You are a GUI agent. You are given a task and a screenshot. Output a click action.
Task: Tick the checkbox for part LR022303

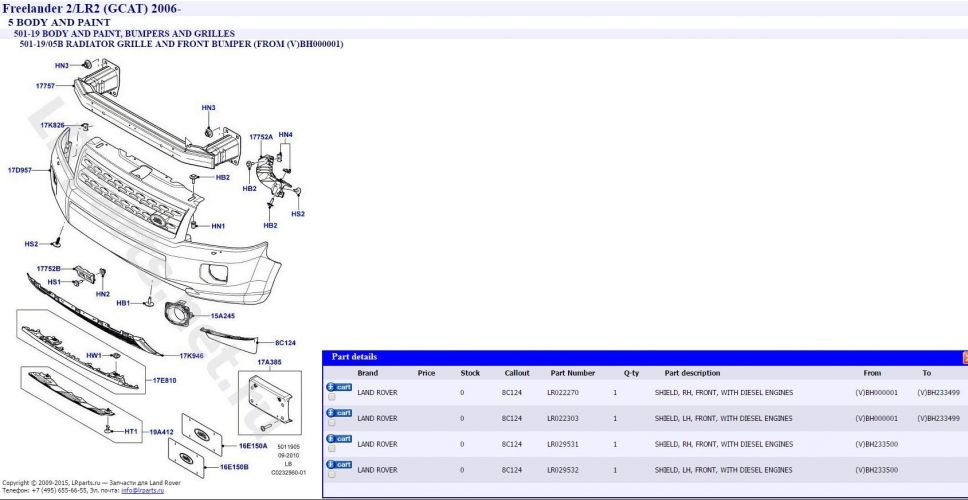tap(332, 423)
